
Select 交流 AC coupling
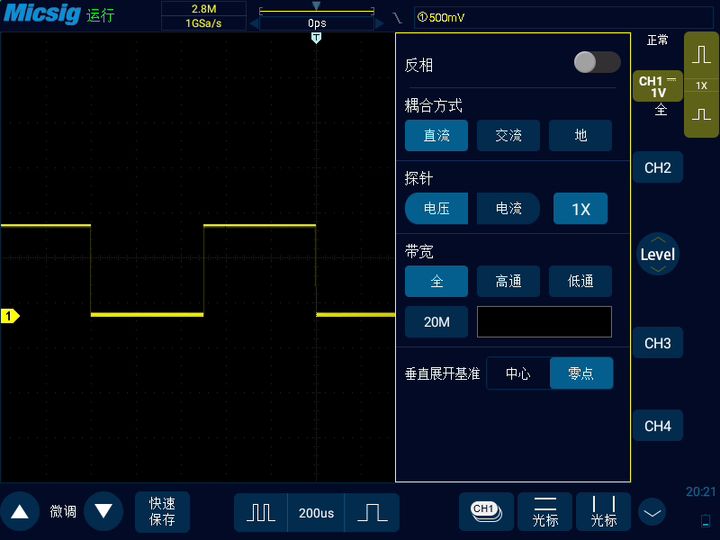508,136
